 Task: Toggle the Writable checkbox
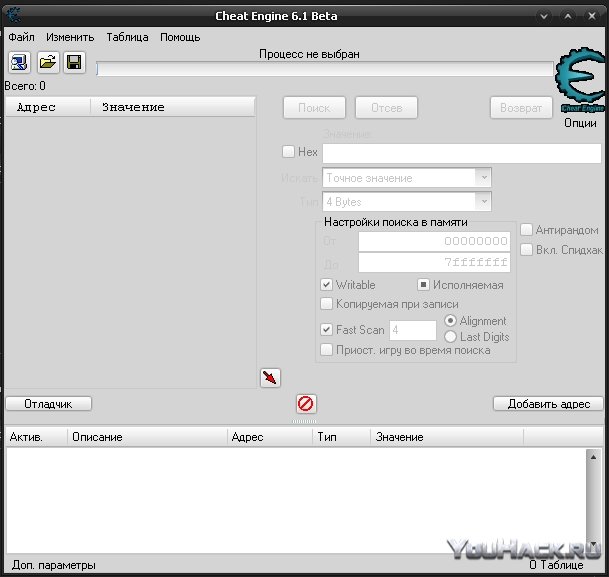[327, 285]
